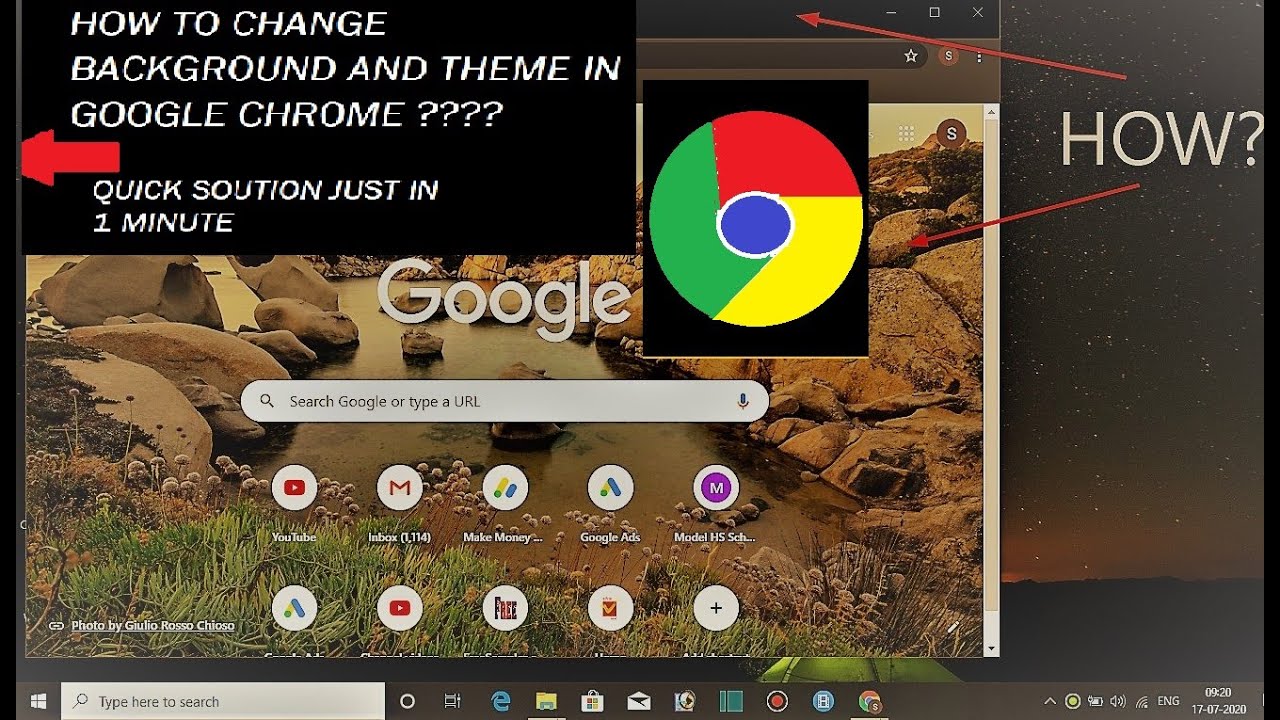Click the scrollbar down arrow in Chrome
This screenshot has width=1280, height=720.
click(992, 649)
